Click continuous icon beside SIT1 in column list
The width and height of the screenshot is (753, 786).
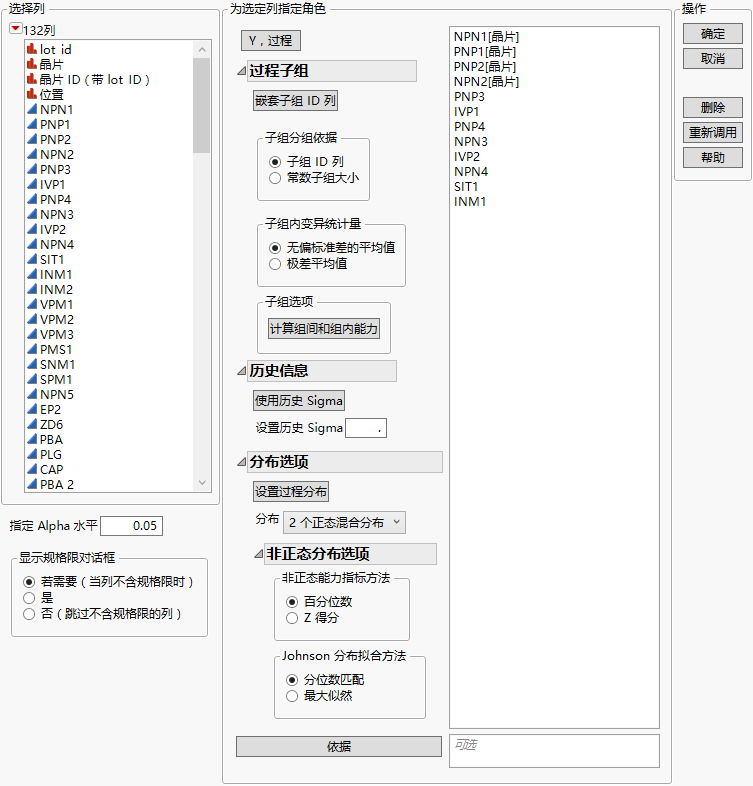[x=32, y=260]
